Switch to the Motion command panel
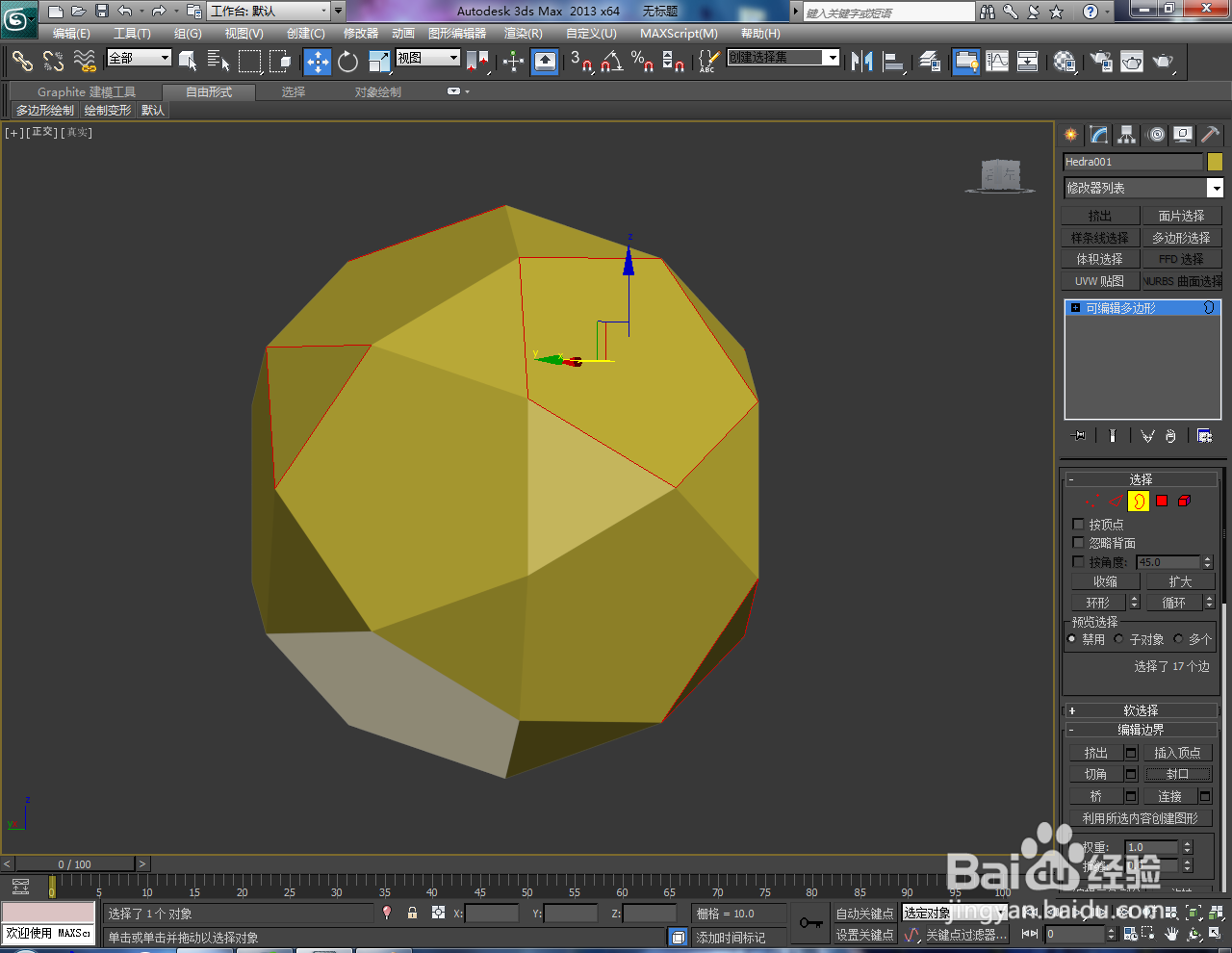The width and height of the screenshot is (1232, 953). coord(1156,135)
